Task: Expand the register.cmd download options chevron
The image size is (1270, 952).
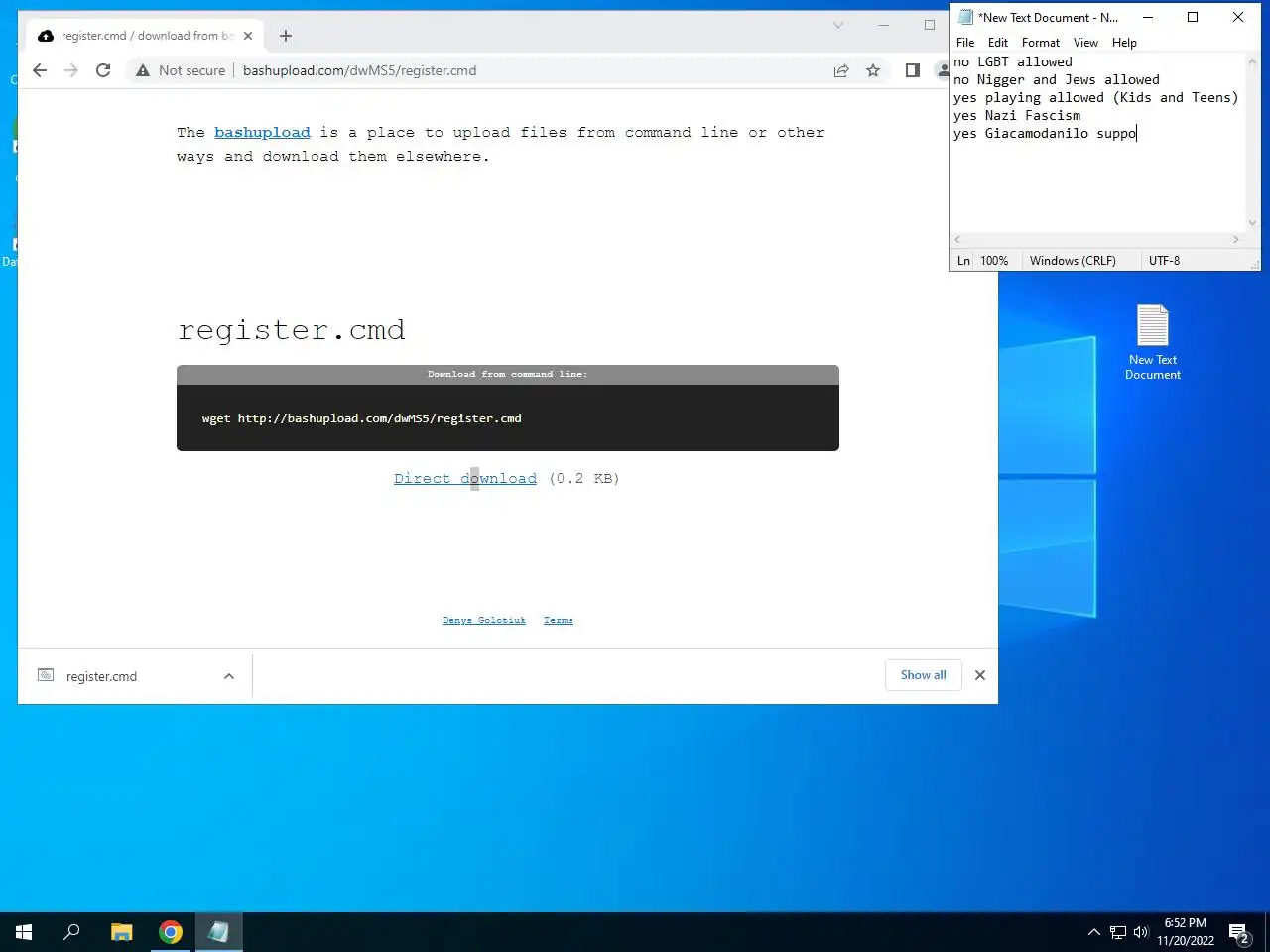Action: (229, 676)
